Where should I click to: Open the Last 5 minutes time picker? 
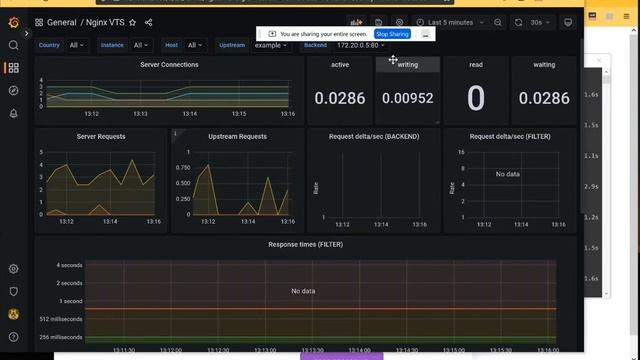(x=450, y=22)
